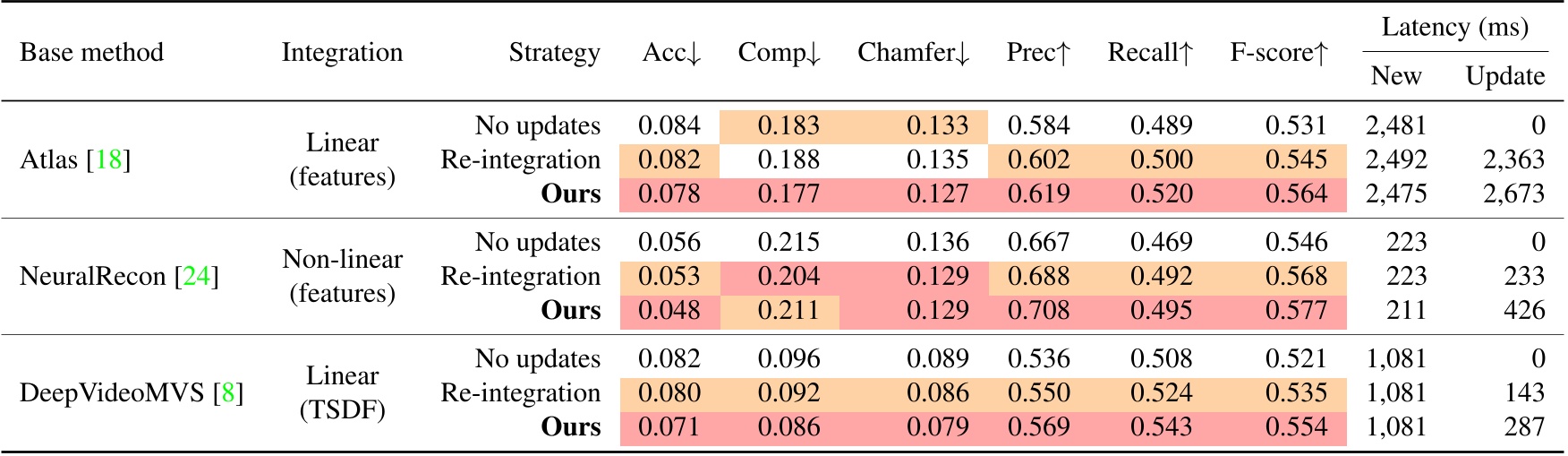The image size is (1568, 456).
Task: Click the orange-highlighted 0.183 Comp cell
Action: pyautogui.click(x=788, y=126)
